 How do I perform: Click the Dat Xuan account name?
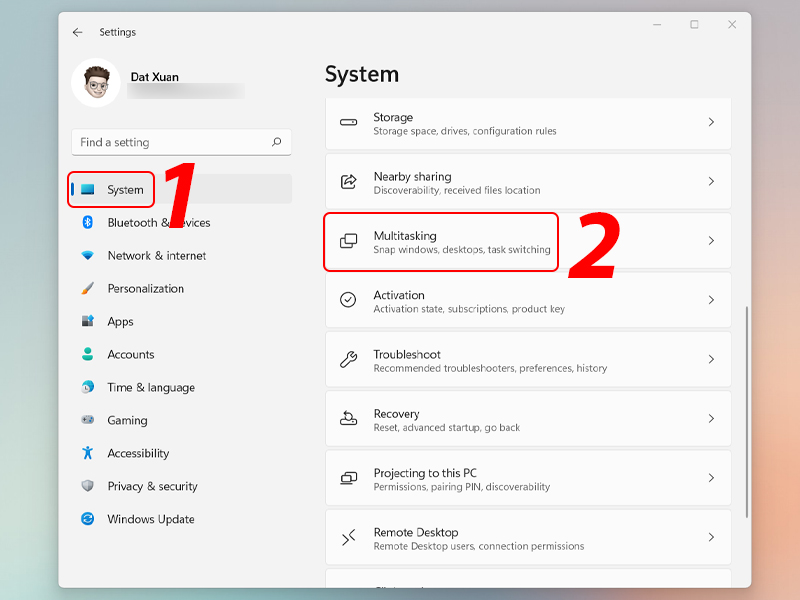click(x=155, y=77)
